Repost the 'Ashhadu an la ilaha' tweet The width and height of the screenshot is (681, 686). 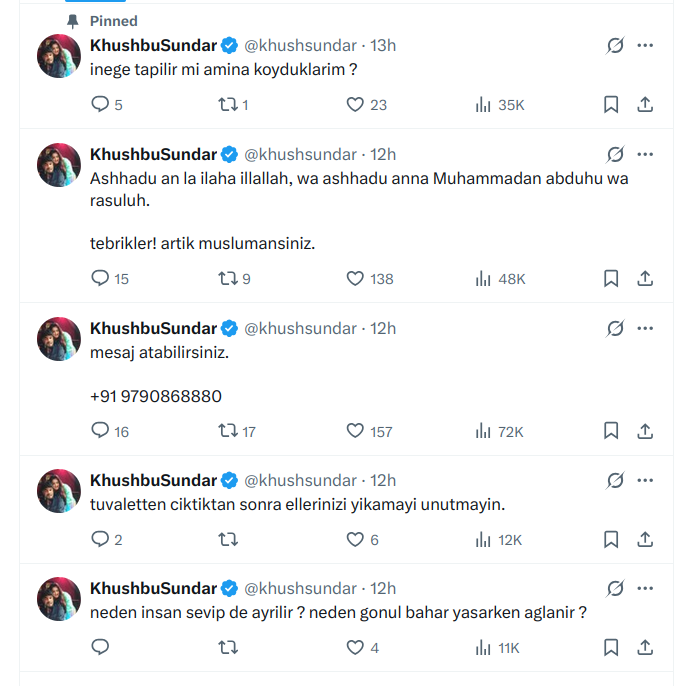tap(227, 279)
